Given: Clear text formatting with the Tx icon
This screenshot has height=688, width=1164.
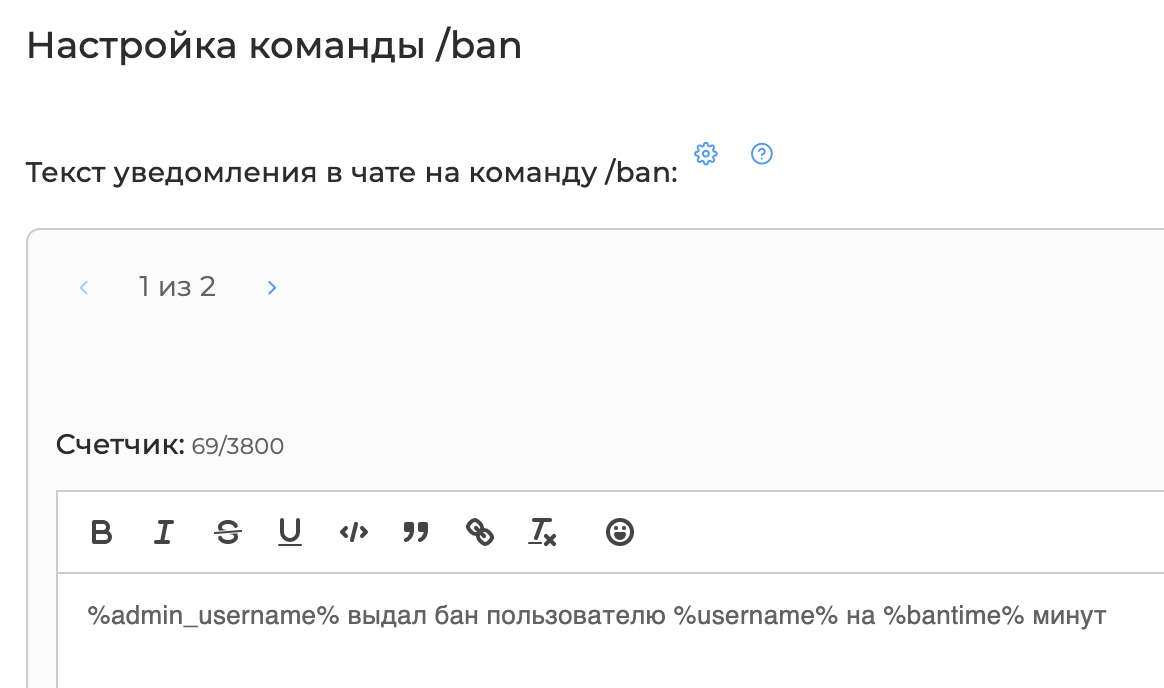Looking at the screenshot, I should (543, 532).
